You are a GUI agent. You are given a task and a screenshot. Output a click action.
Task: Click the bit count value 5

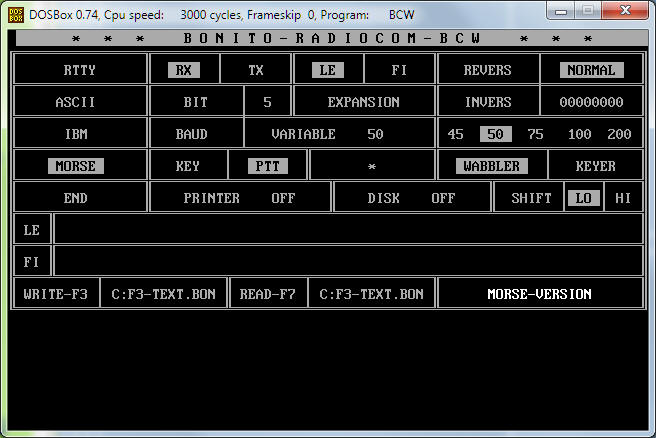click(x=267, y=102)
